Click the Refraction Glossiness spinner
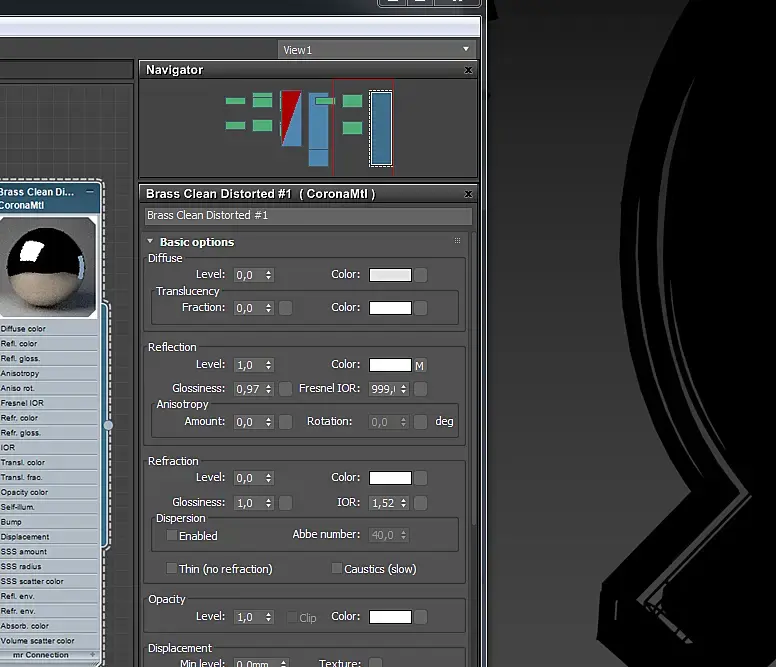Screen dimensions: 776x667 coord(268,503)
